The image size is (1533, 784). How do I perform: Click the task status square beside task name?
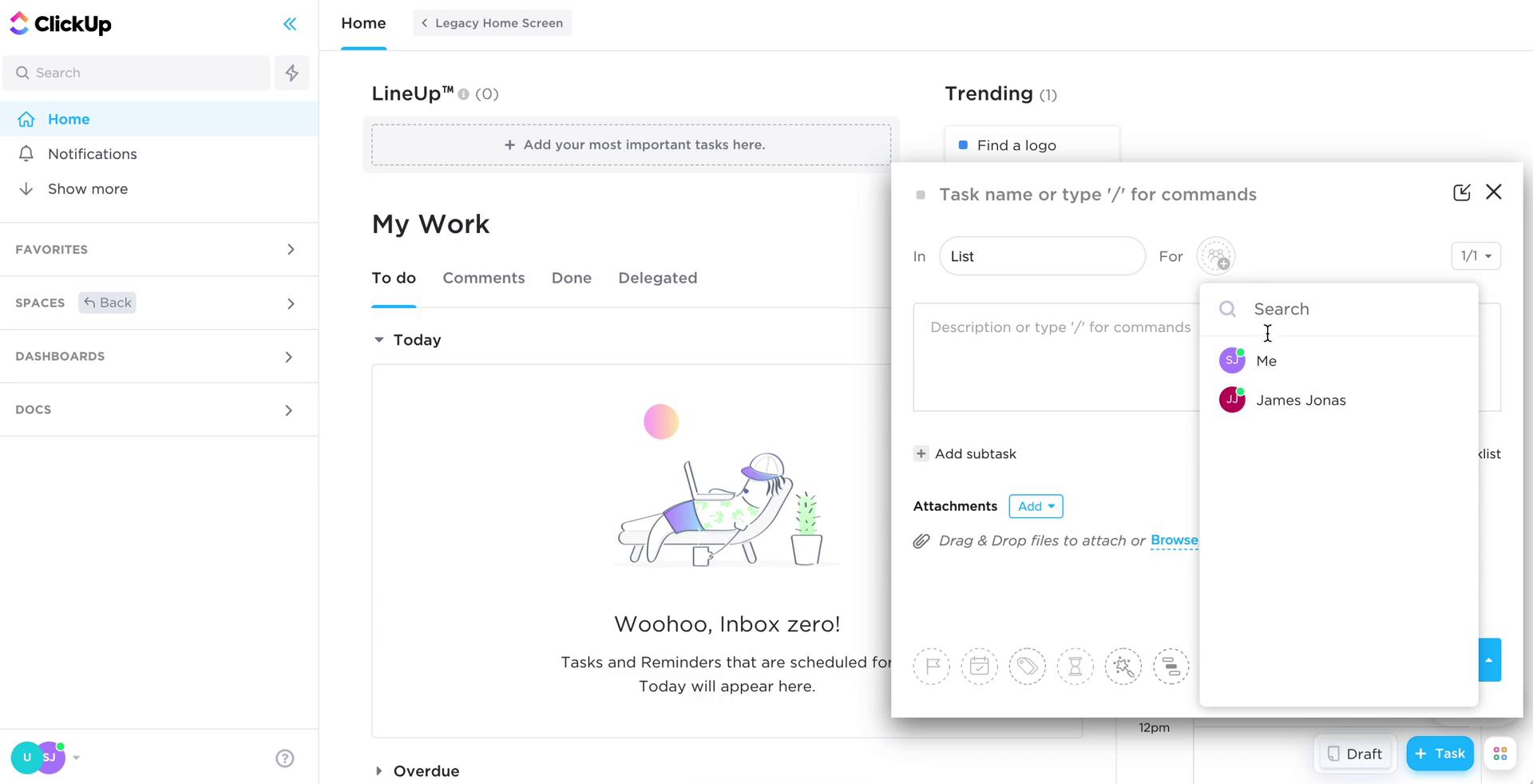(921, 195)
